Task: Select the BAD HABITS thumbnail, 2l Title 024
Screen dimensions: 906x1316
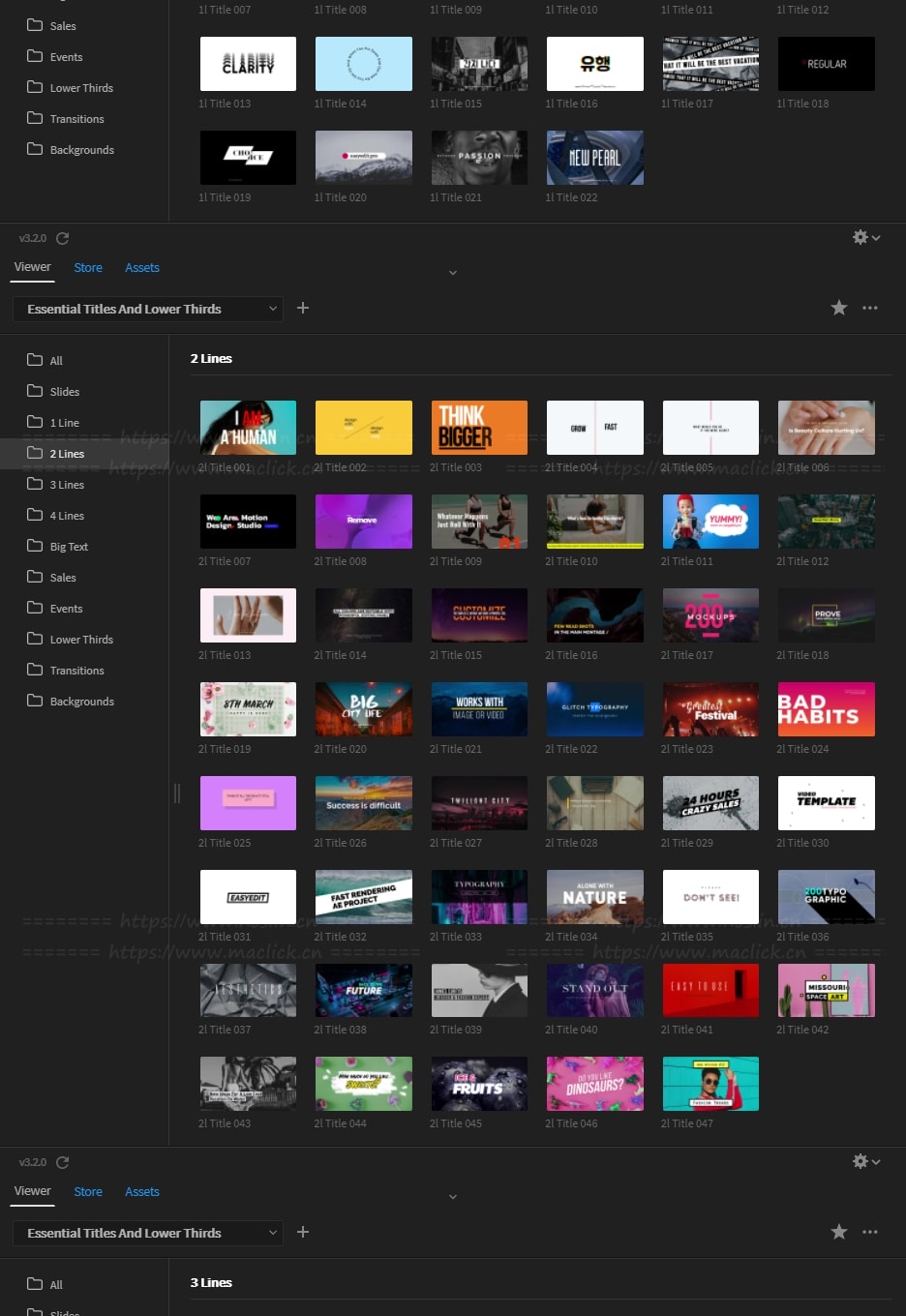Action: tap(826, 709)
